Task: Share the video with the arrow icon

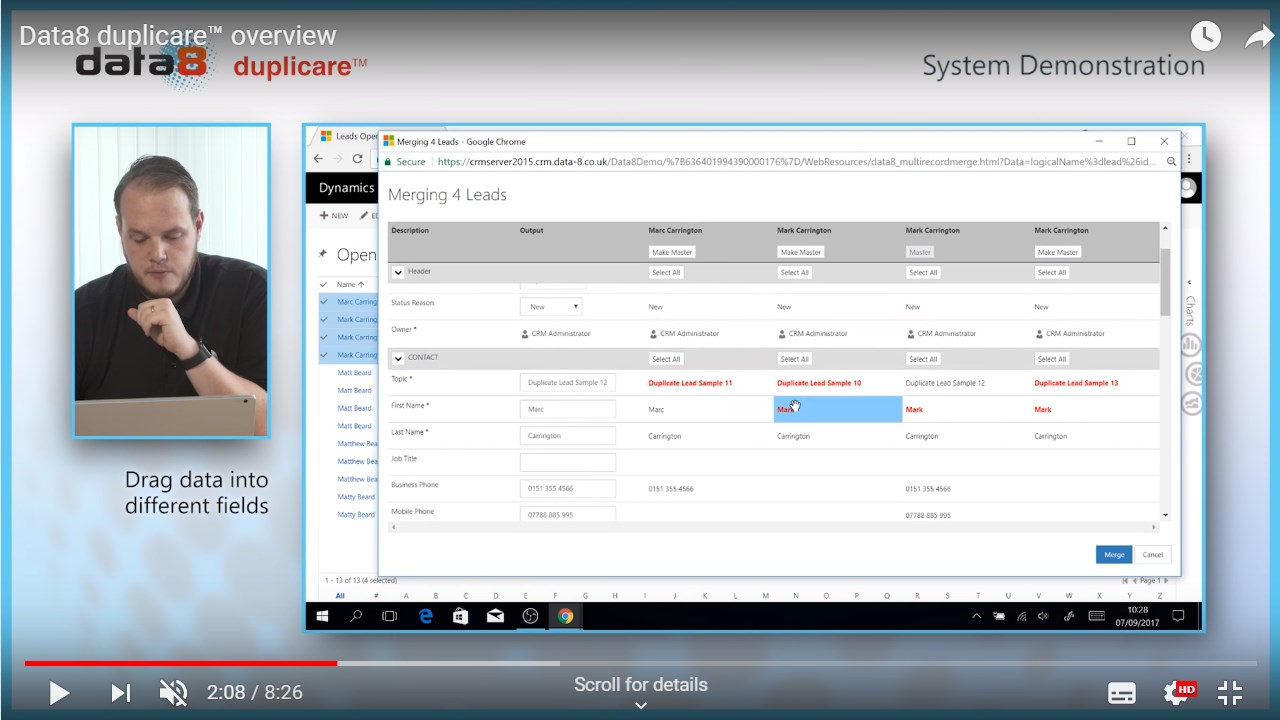Action: click(x=1259, y=37)
